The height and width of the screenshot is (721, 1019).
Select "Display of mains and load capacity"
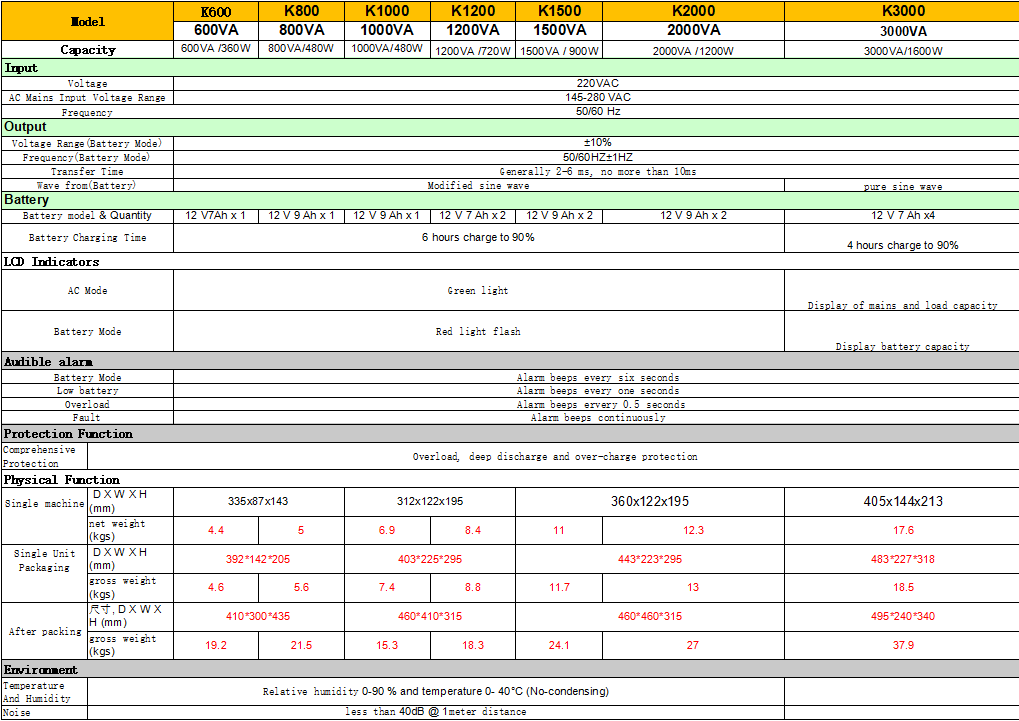click(903, 305)
